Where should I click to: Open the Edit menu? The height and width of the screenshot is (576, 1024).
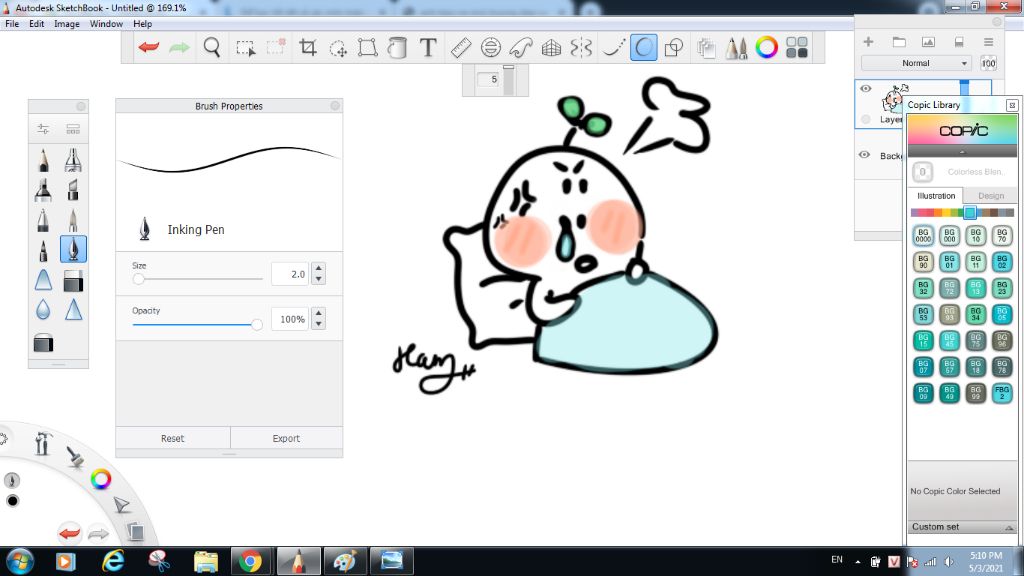[x=37, y=24]
